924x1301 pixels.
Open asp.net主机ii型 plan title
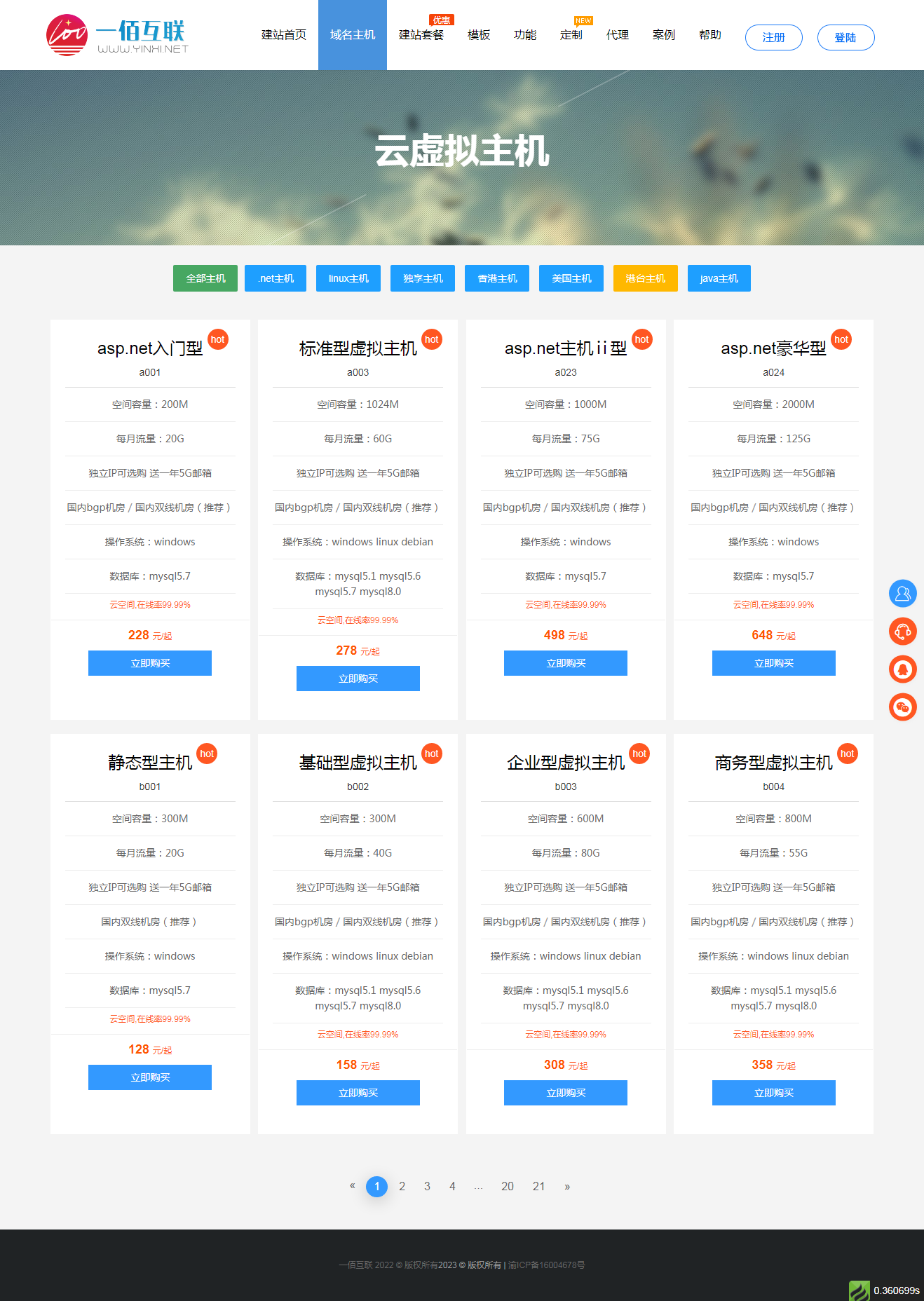566,348
